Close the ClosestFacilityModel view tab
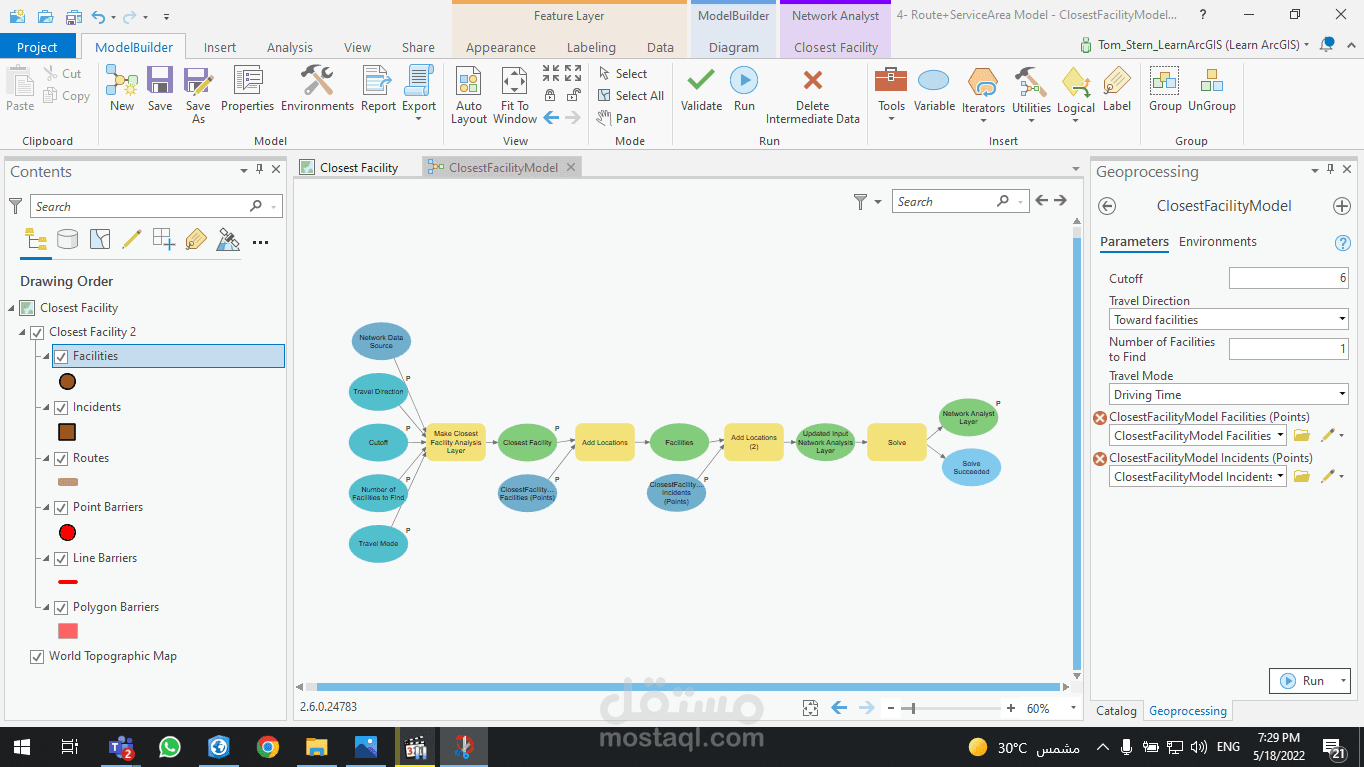 (571, 168)
